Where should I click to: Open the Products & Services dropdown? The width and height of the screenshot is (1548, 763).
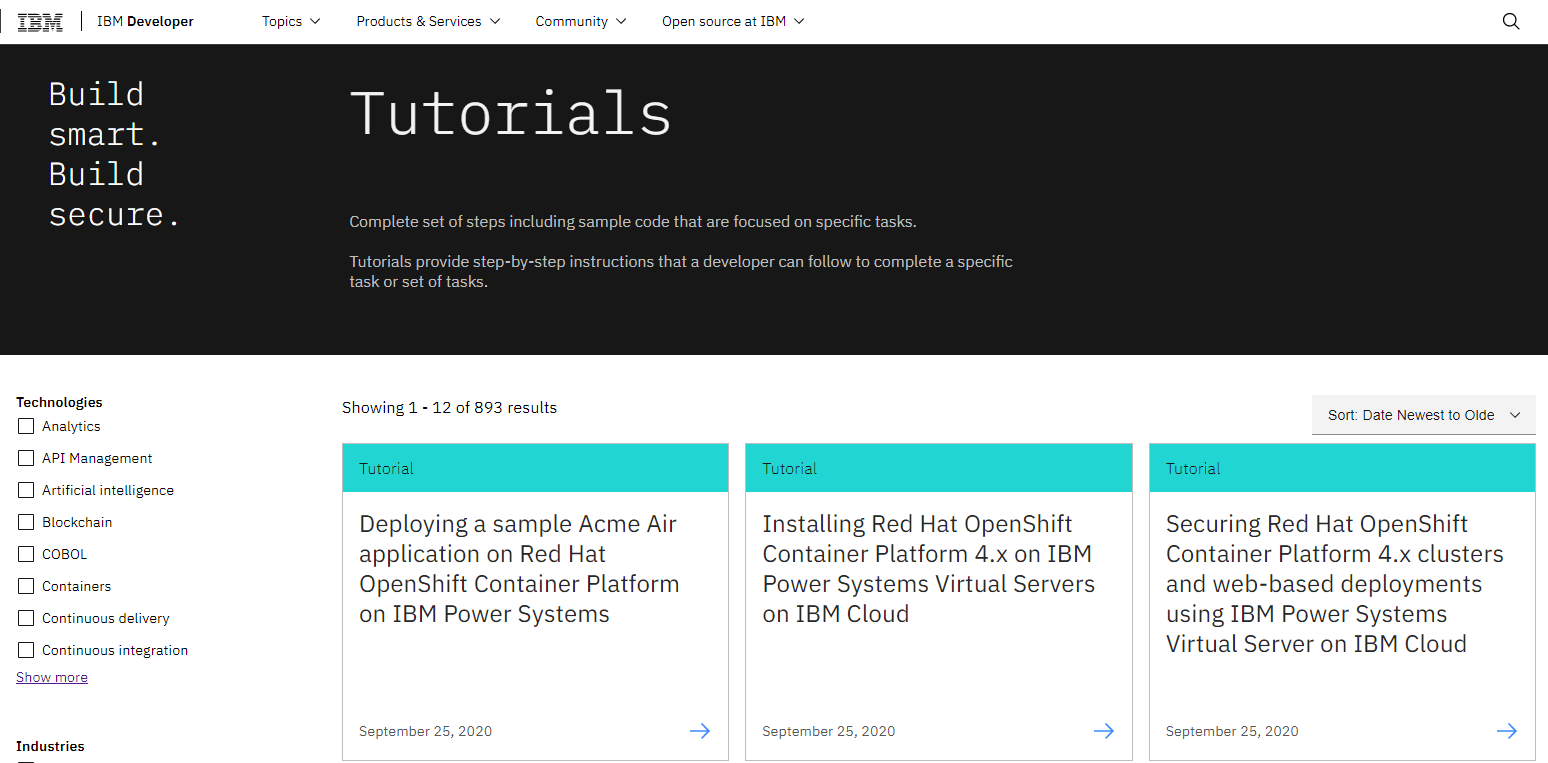[x=428, y=21]
